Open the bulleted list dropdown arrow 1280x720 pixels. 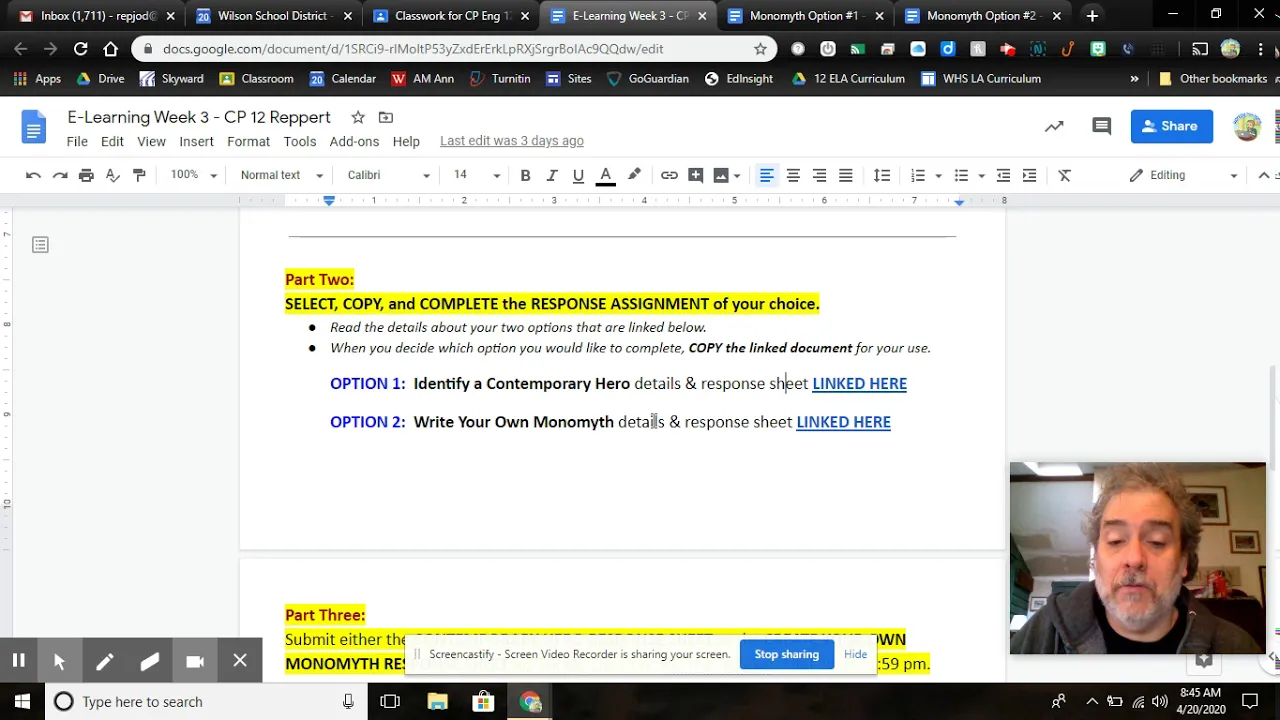981,175
